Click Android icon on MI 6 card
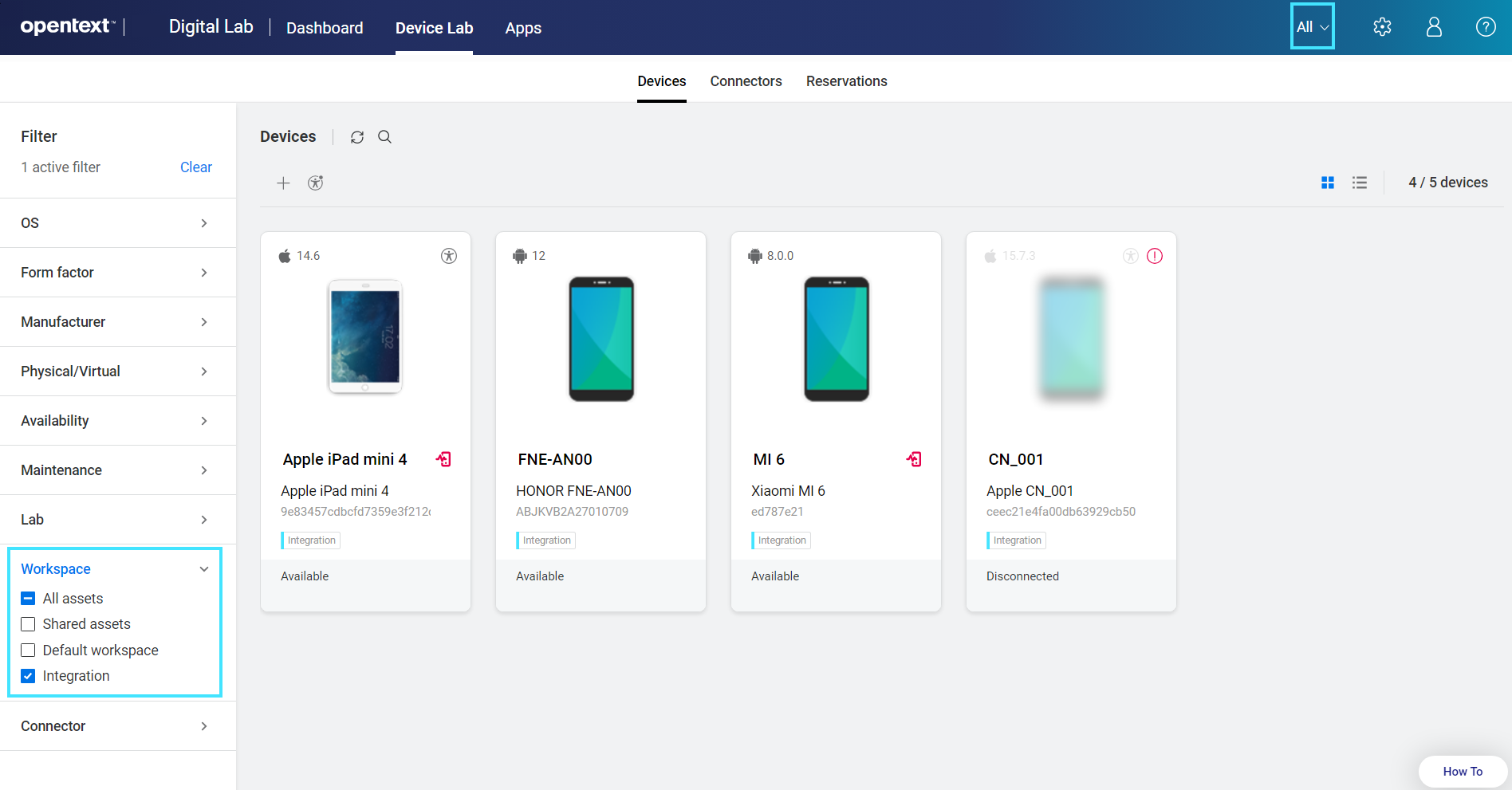 pos(755,256)
